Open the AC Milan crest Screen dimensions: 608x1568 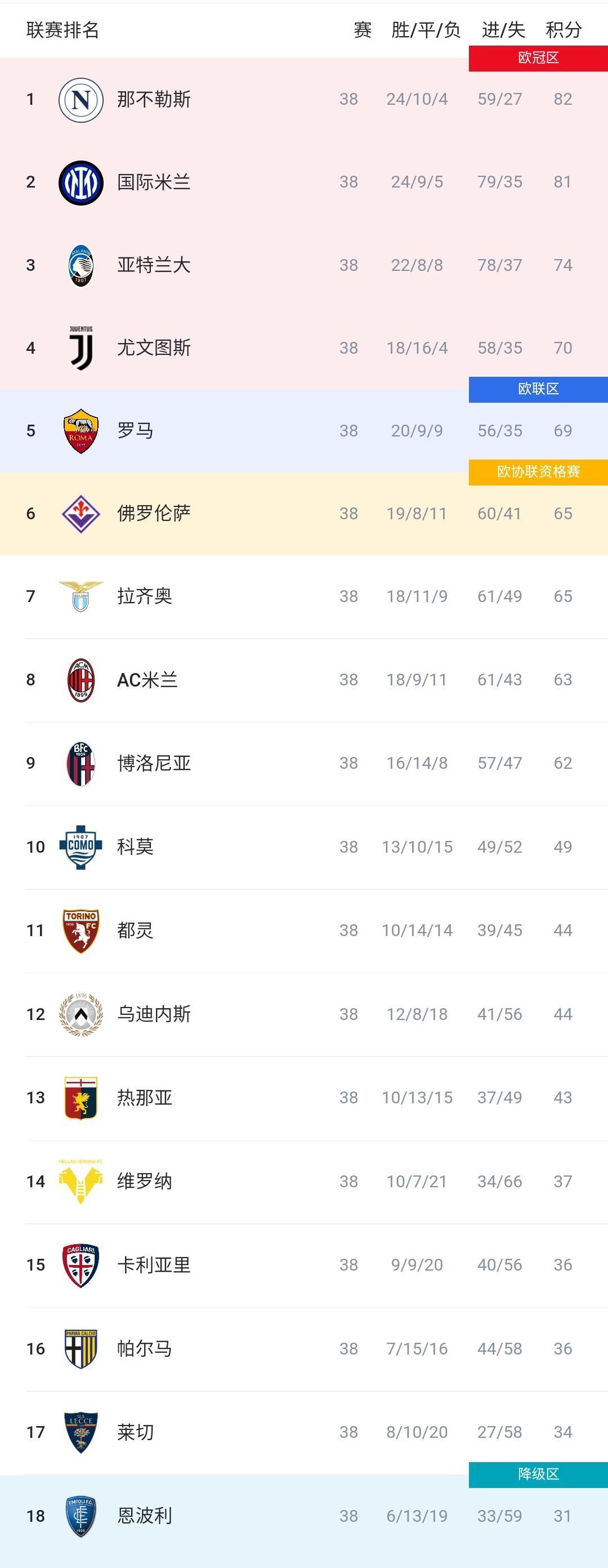[x=81, y=680]
